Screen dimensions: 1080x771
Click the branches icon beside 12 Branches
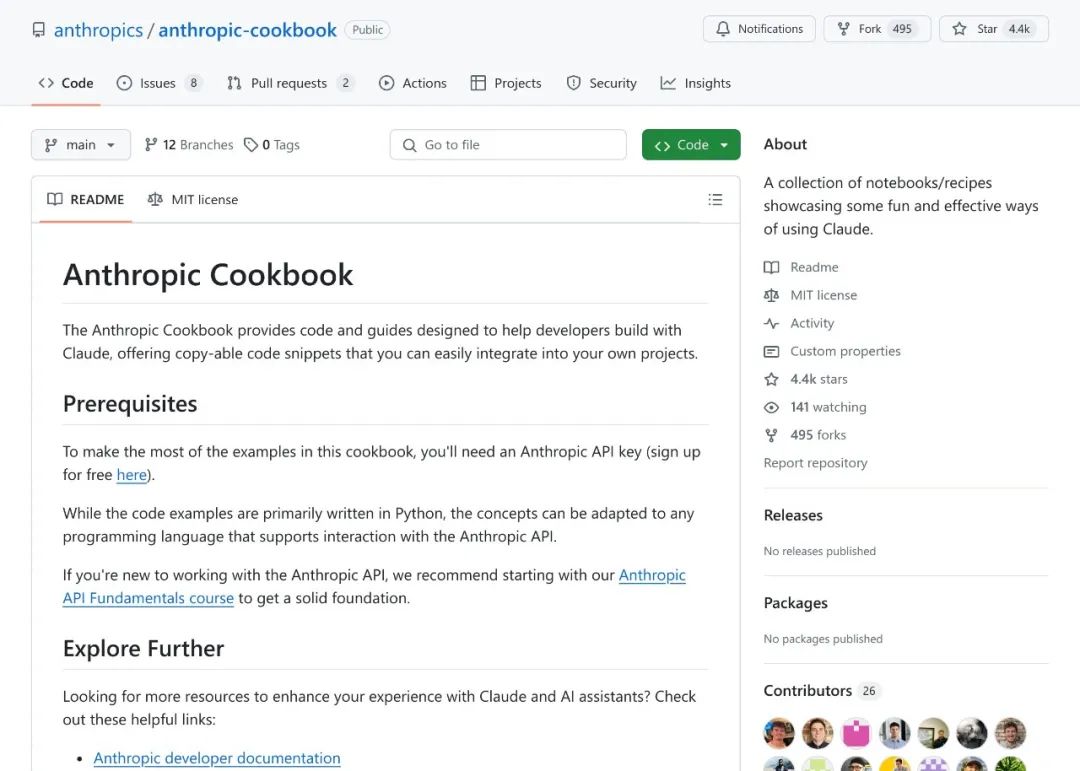click(151, 145)
